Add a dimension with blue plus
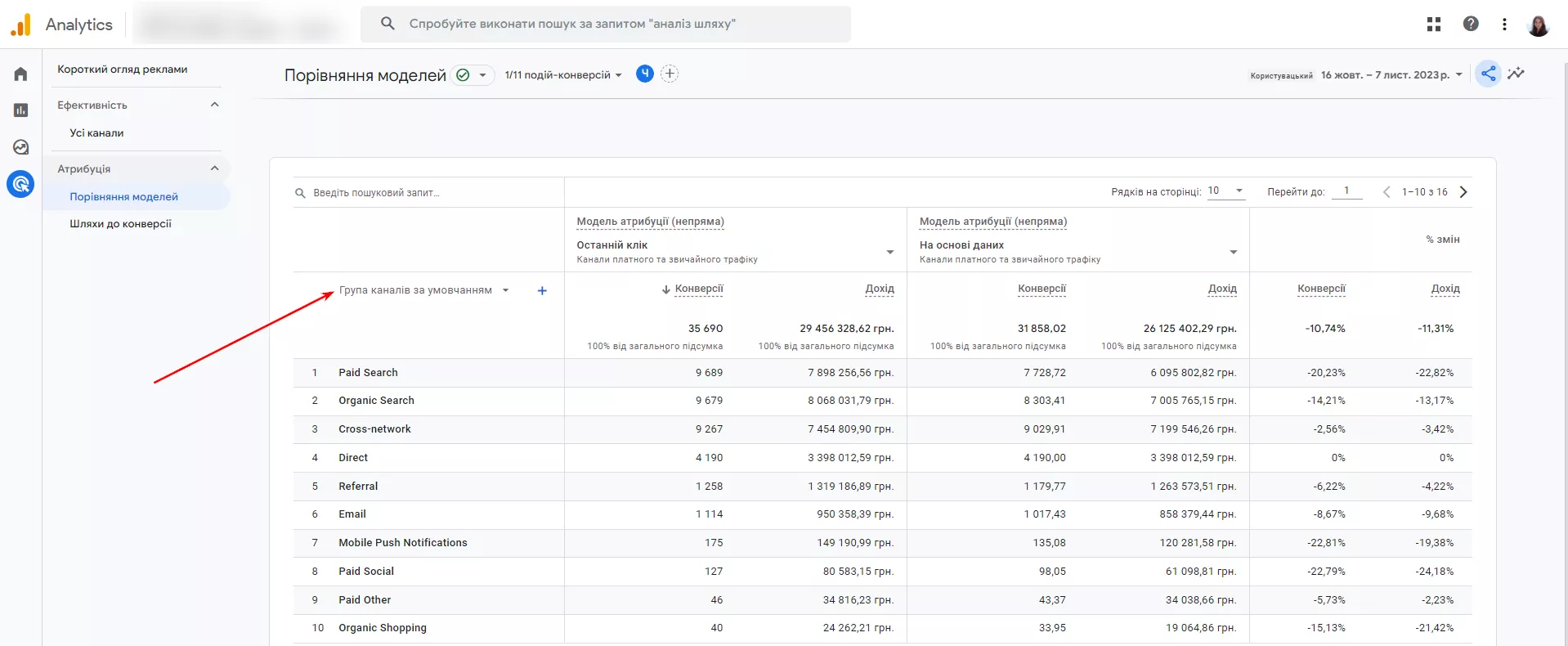Viewport: 1568px width, 646px height. 542,290
